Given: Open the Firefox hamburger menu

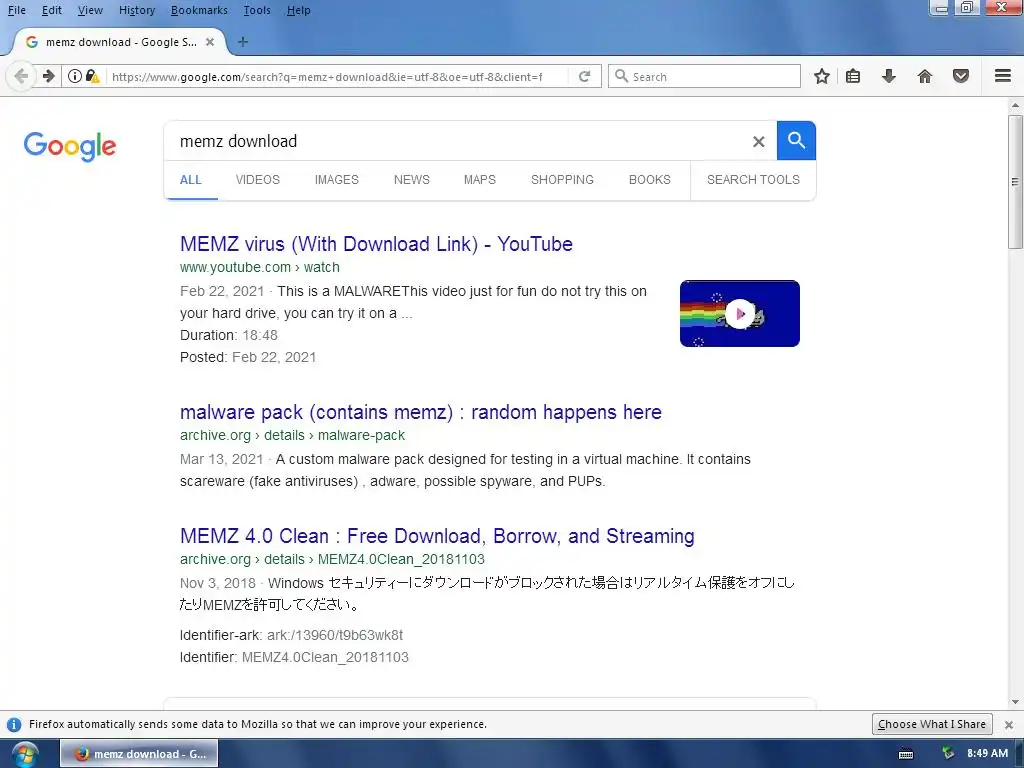Looking at the screenshot, I should pos(1003,76).
